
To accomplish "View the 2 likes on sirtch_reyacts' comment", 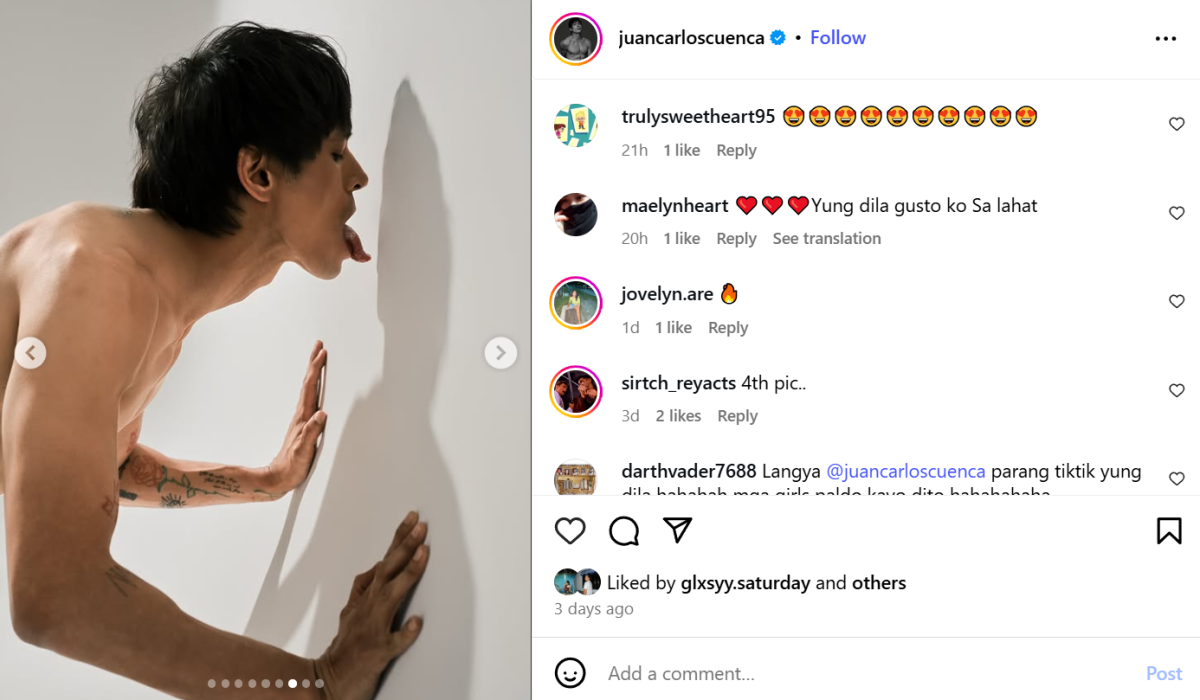I will (679, 416).
